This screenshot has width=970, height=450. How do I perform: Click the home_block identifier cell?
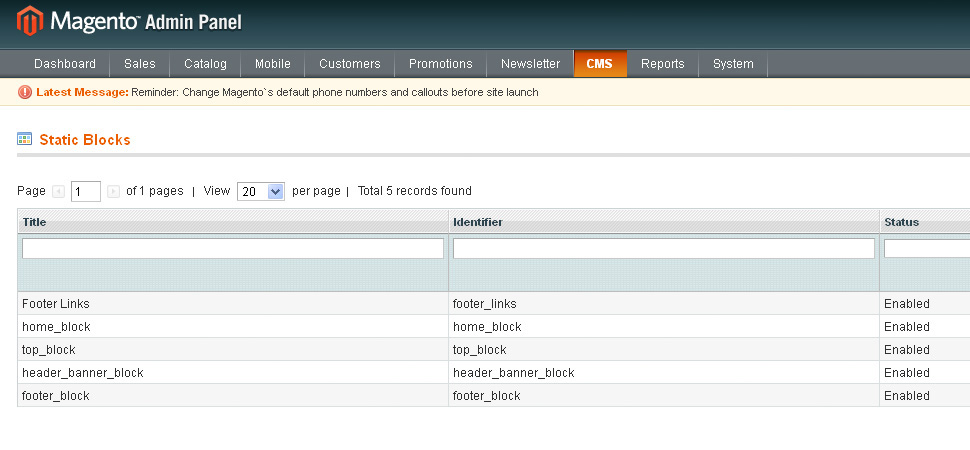click(x=664, y=327)
